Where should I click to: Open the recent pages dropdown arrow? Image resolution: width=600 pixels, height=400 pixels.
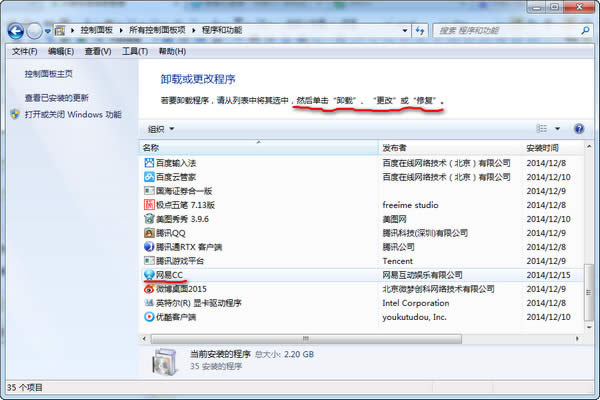(x=47, y=31)
